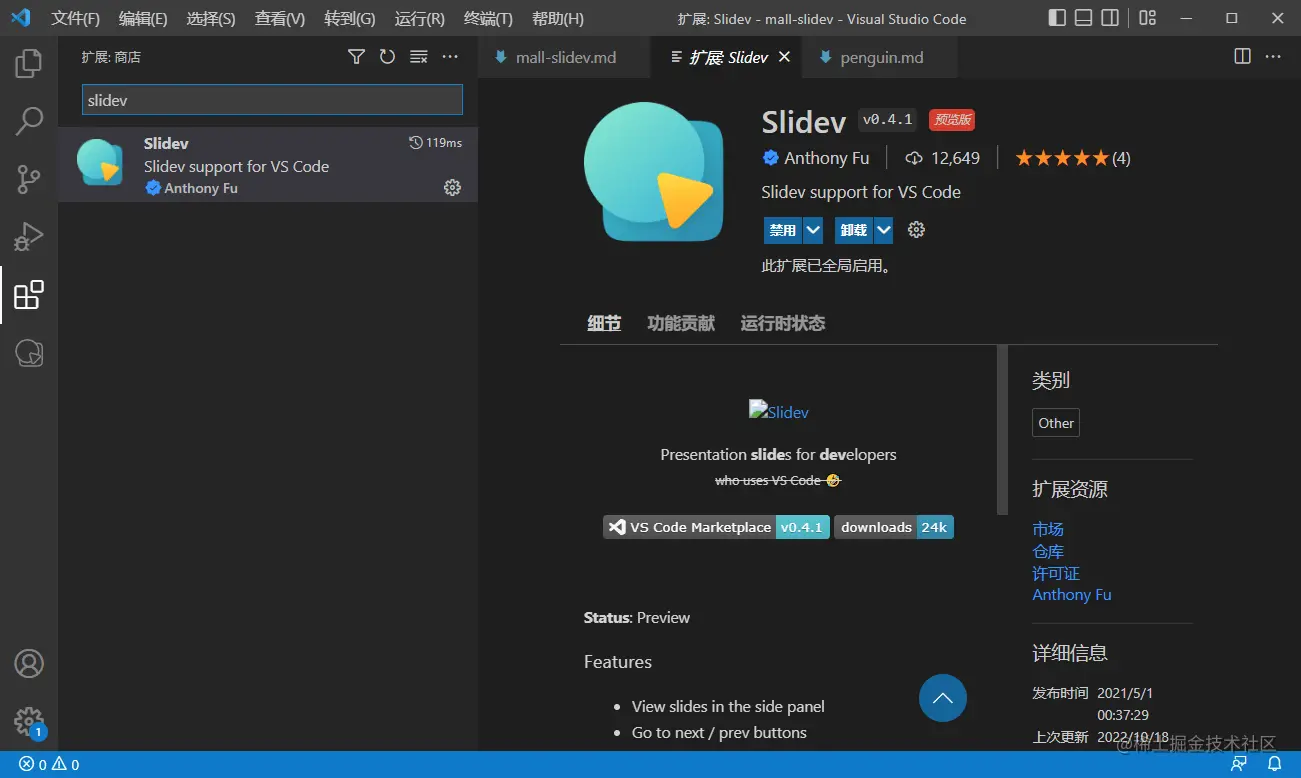Click the 12,649 install count

tap(943, 158)
